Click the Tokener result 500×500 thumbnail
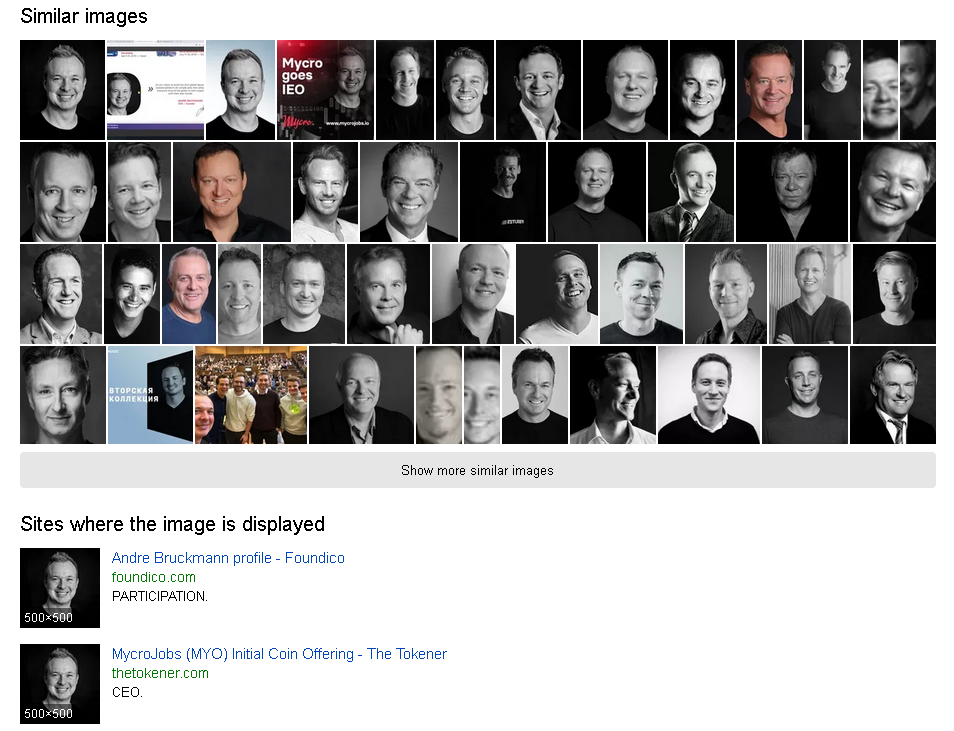The width and height of the screenshot is (954, 731). (x=60, y=684)
